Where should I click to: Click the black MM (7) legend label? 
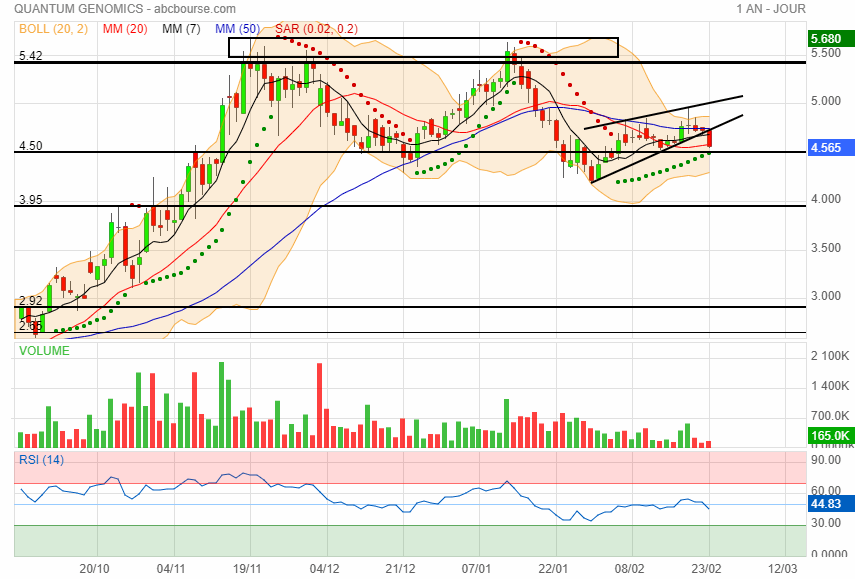click(181, 29)
